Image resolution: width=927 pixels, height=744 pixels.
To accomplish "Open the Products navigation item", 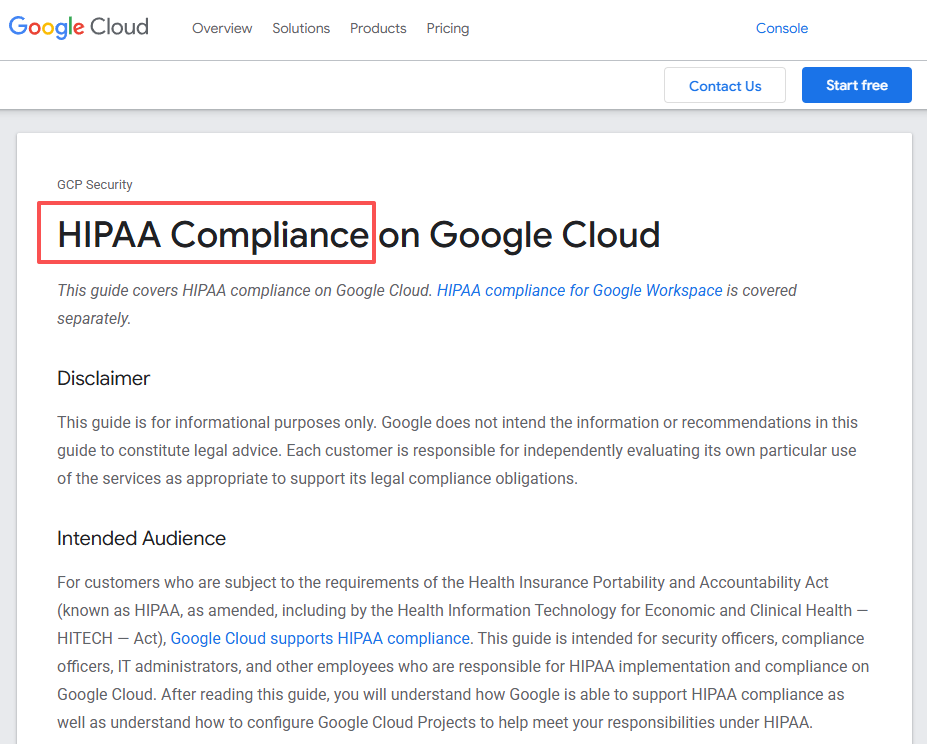I will tap(378, 28).
